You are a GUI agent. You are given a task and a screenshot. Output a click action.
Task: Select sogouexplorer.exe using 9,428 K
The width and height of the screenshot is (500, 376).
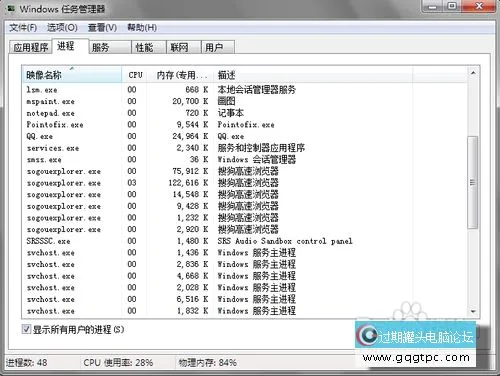click(x=244, y=206)
